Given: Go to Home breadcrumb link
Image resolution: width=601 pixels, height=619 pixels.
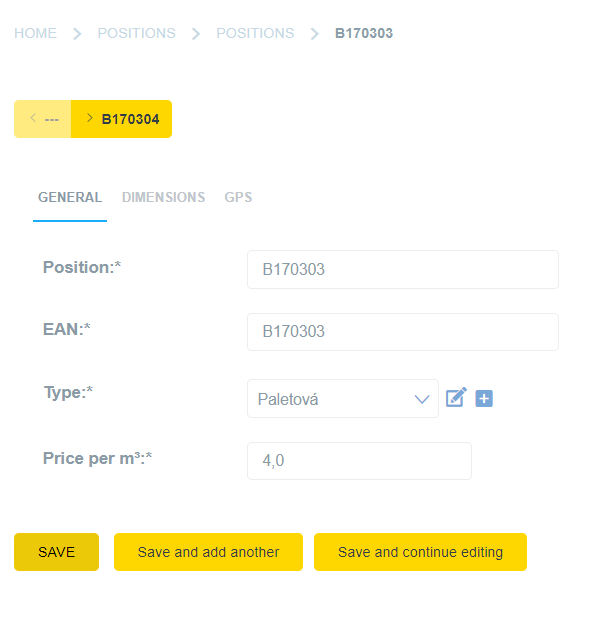Looking at the screenshot, I should pos(35,33).
